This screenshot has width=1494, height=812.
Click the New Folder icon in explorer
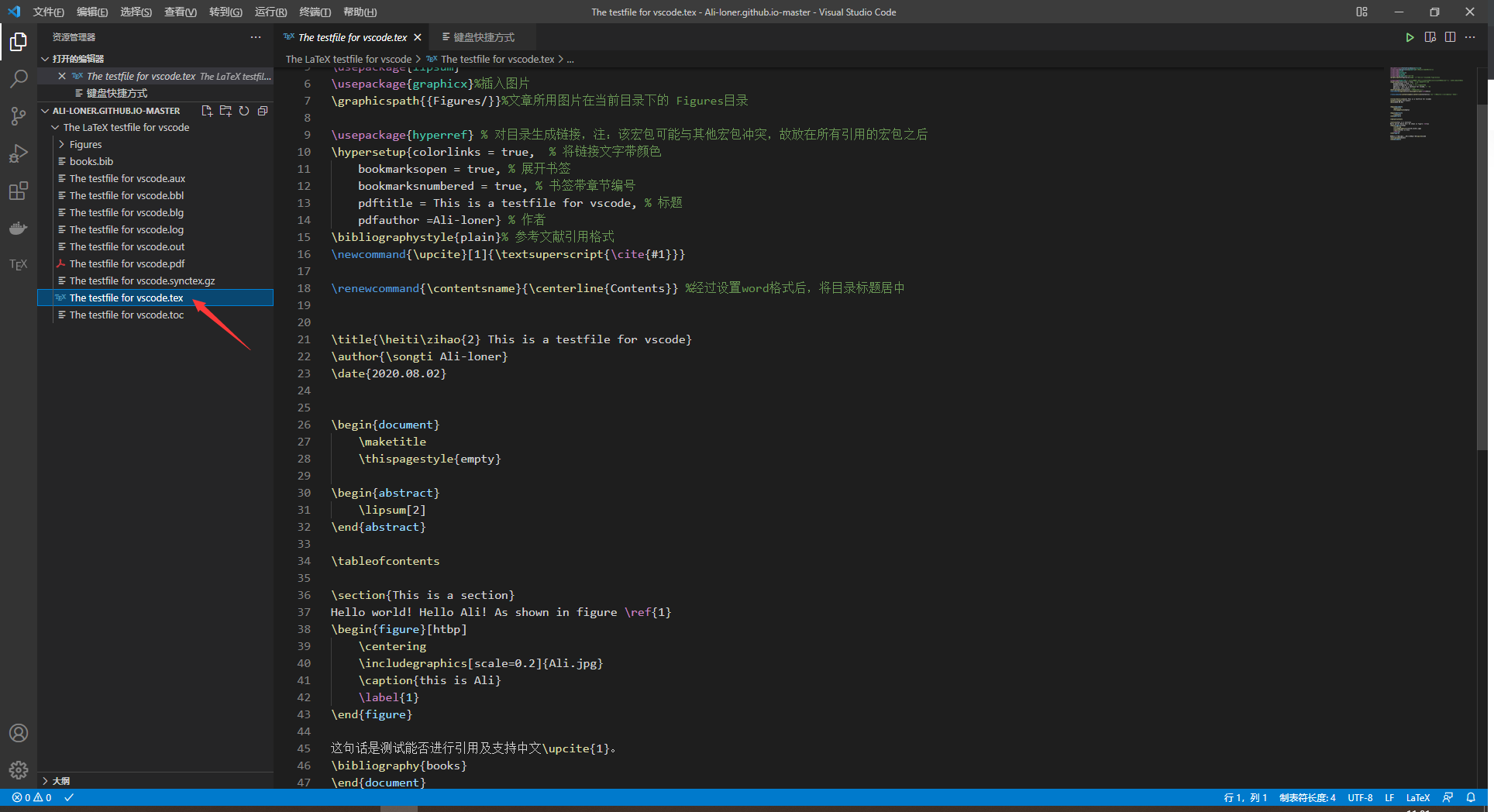(225, 111)
